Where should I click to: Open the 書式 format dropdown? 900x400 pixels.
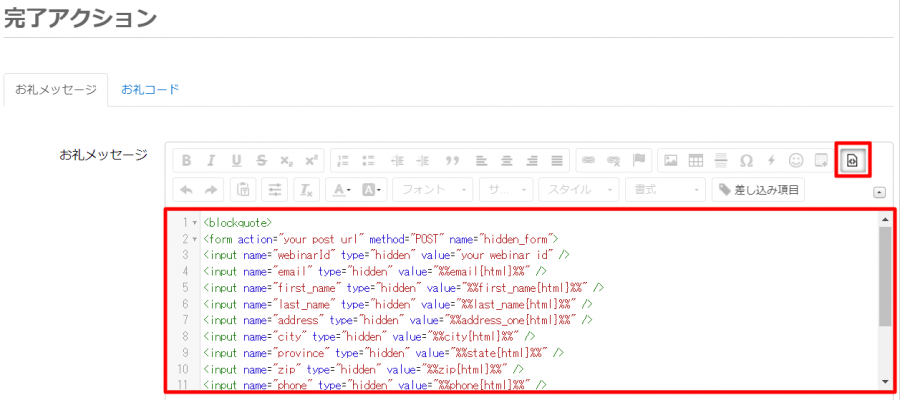point(666,190)
